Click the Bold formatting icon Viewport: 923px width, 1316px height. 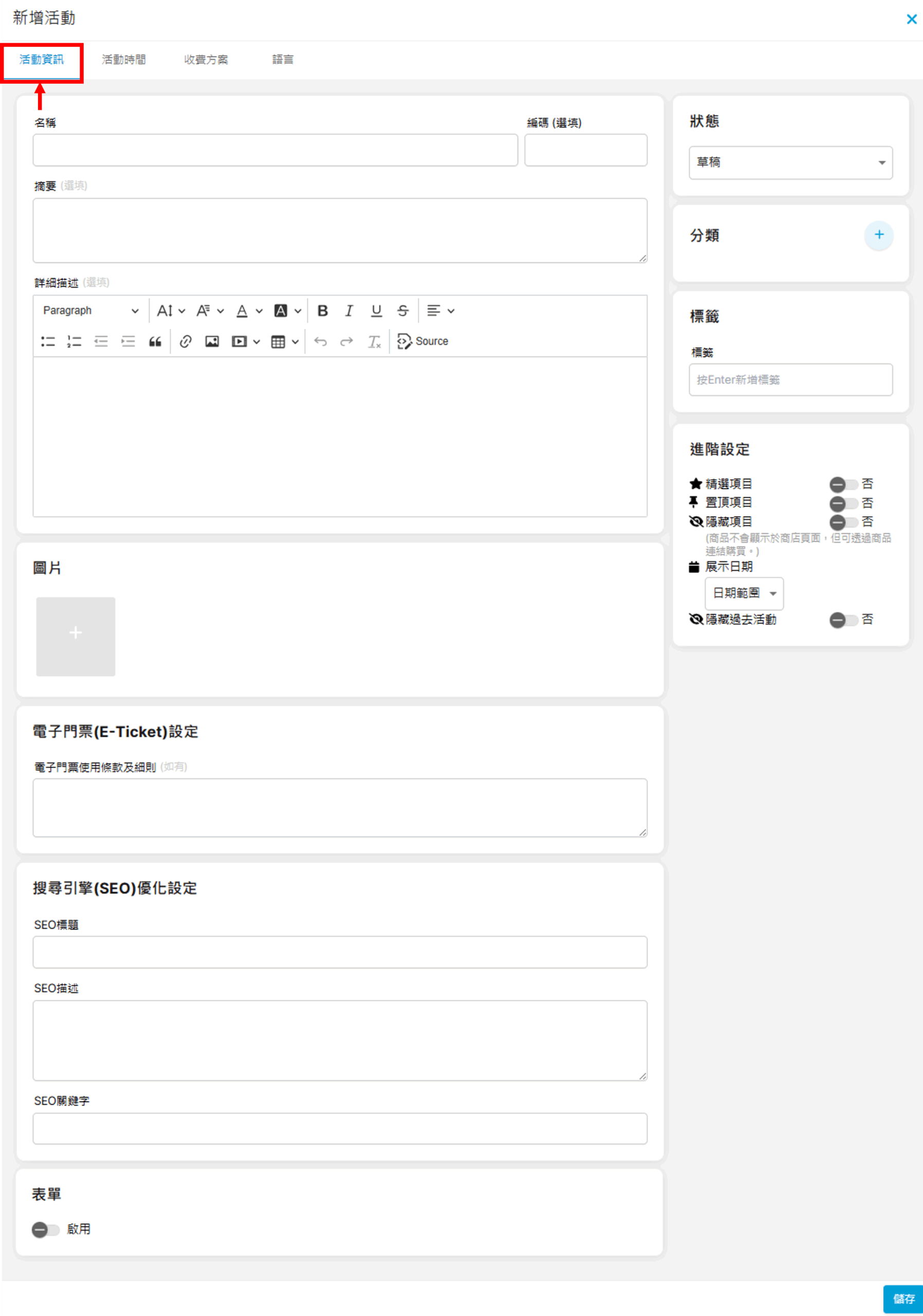click(x=323, y=310)
